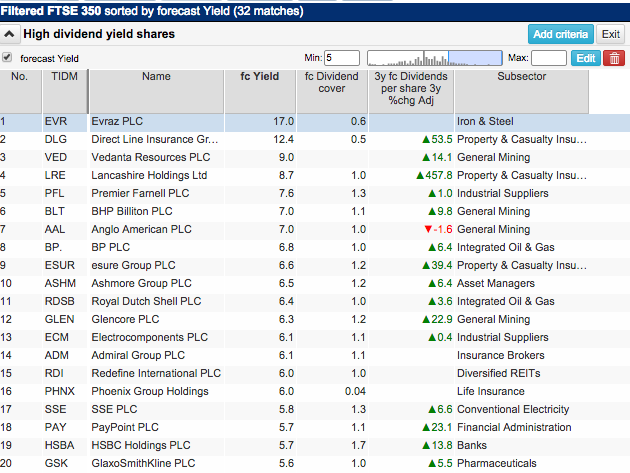Sort by the TIDM column header
The width and height of the screenshot is (630, 473).
[65, 92]
